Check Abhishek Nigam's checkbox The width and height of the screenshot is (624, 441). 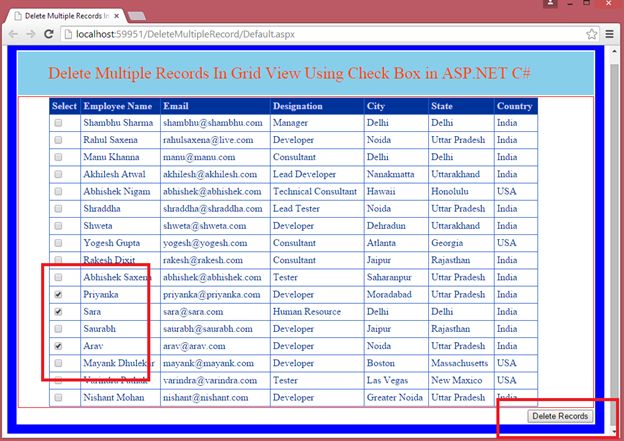(58, 191)
